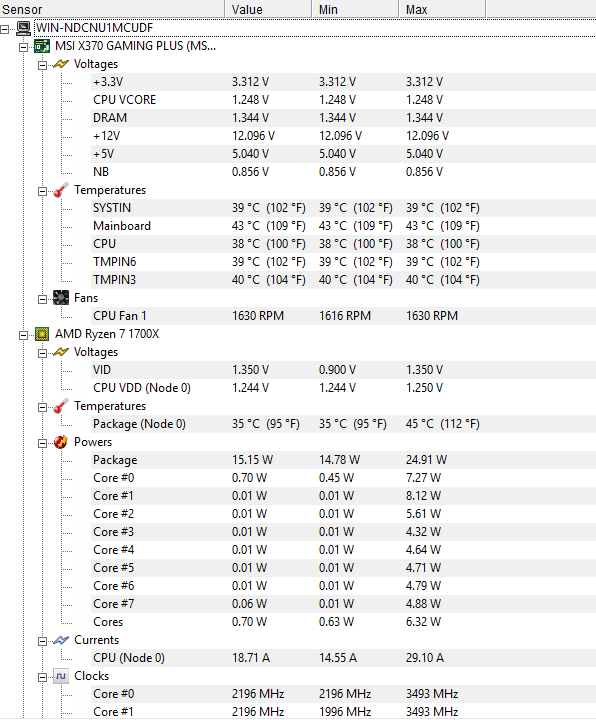Collapse the Powers section
Image resolution: width=596 pixels, height=720 pixels.
[x=42, y=443]
